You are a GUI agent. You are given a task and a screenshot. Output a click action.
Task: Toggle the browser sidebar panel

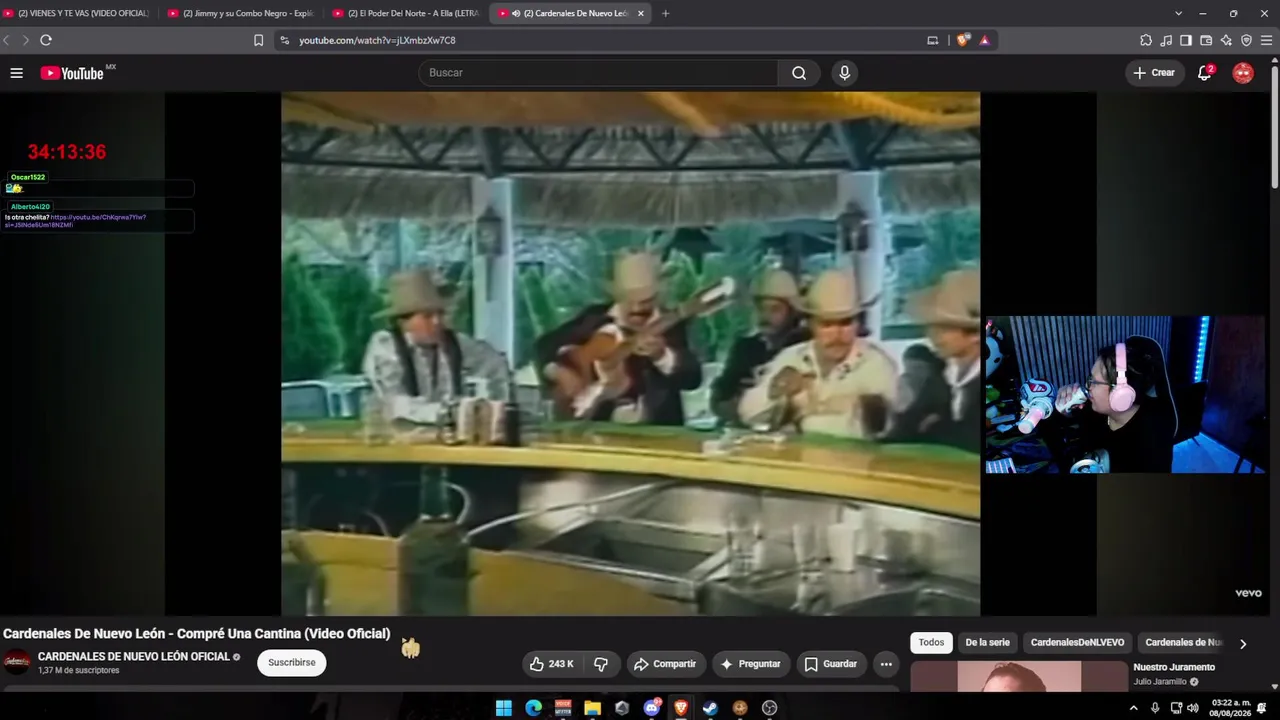pyautogui.click(x=1186, y=40)
